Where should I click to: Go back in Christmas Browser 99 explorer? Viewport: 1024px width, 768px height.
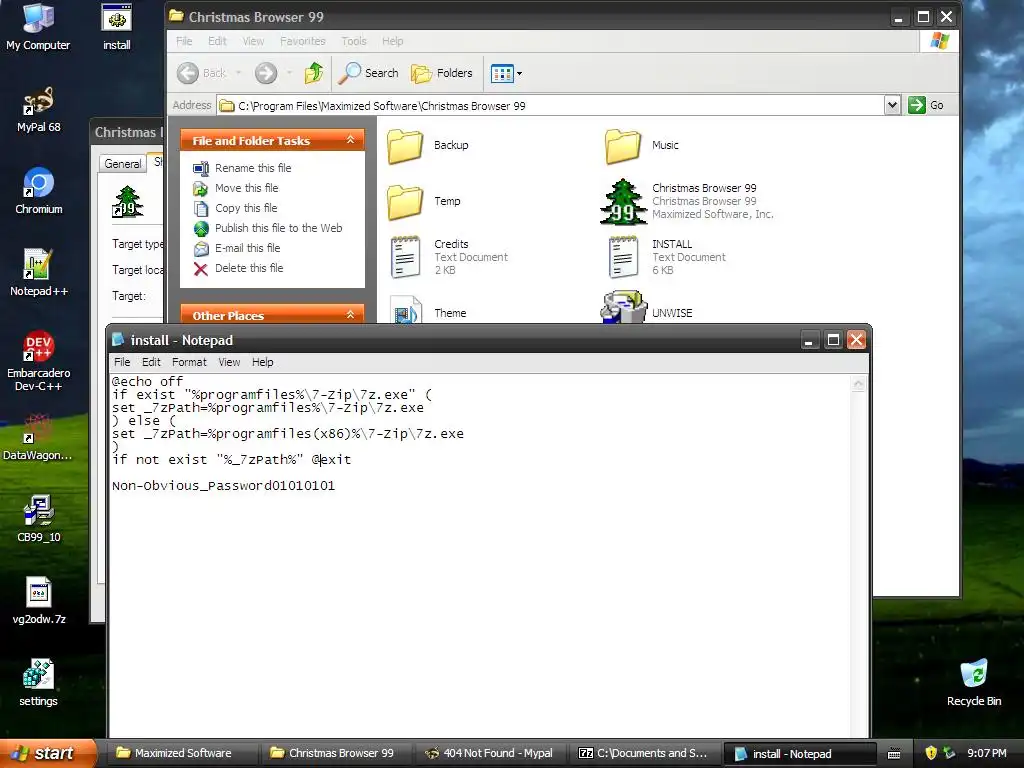click(202, 73)
